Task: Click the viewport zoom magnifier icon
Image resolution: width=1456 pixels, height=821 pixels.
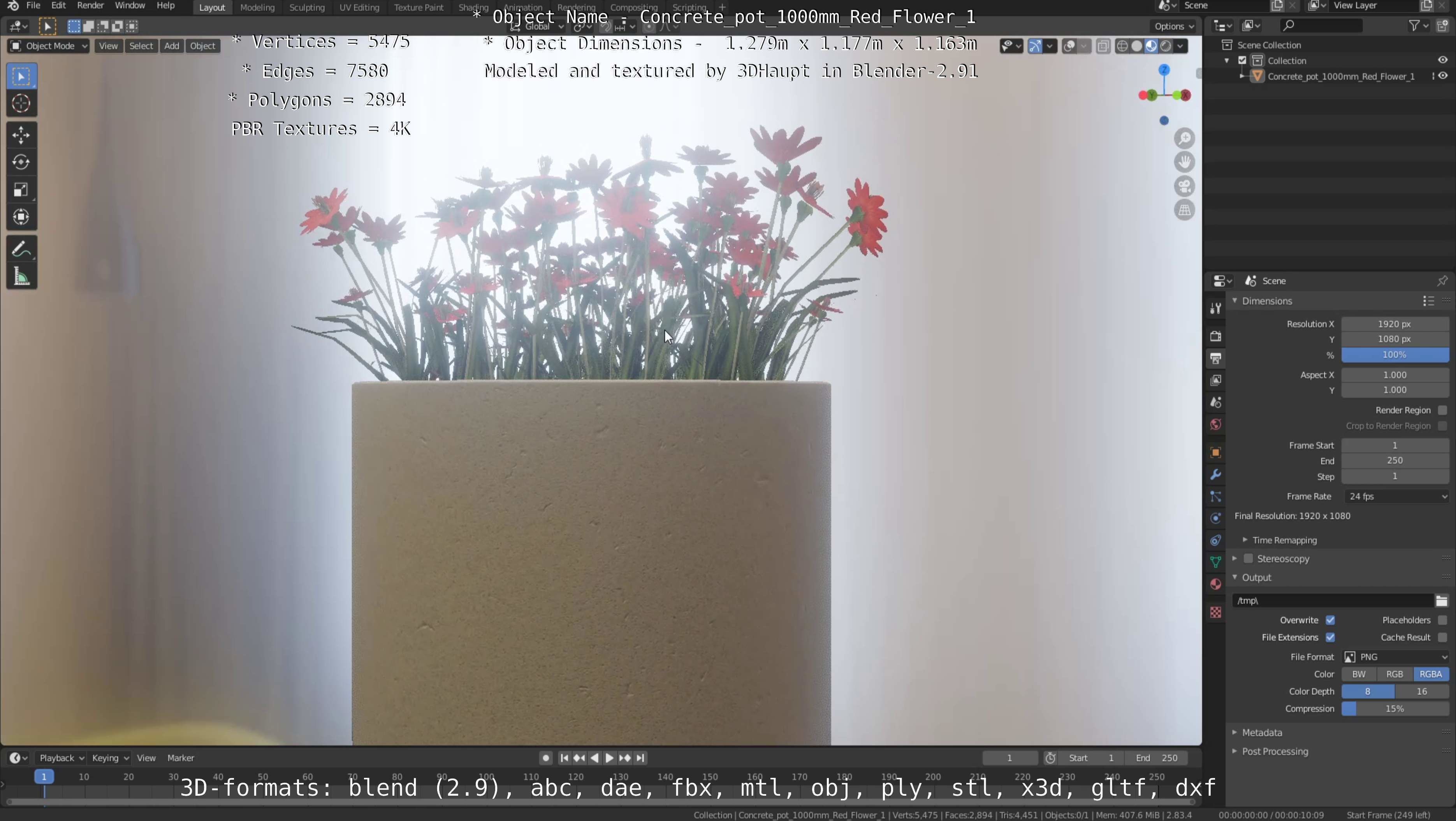Action: (x=1184, y=139)
